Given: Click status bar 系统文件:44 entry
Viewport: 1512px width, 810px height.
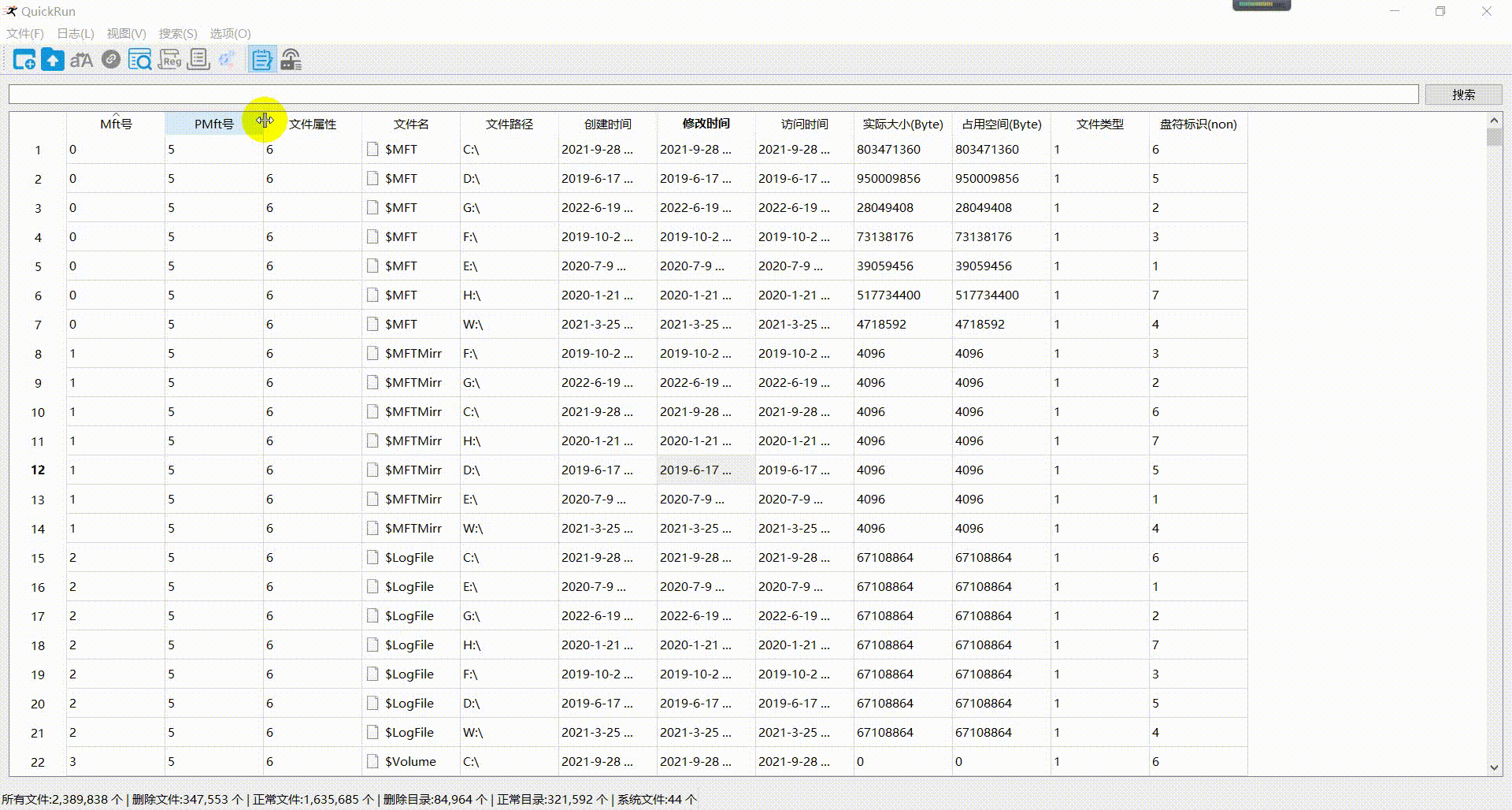Looking at the screenshot, I should coord(657,799).
